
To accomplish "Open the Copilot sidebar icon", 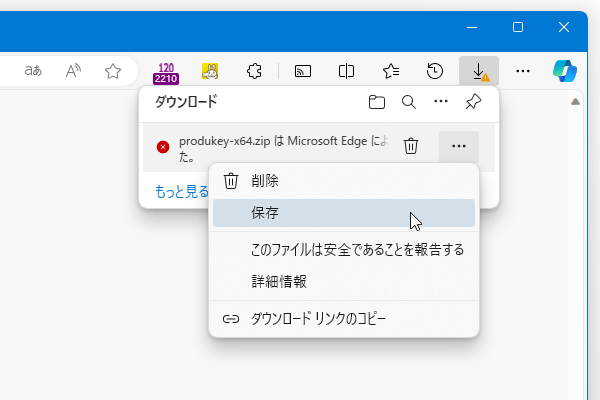I will (x=565, y=71).
